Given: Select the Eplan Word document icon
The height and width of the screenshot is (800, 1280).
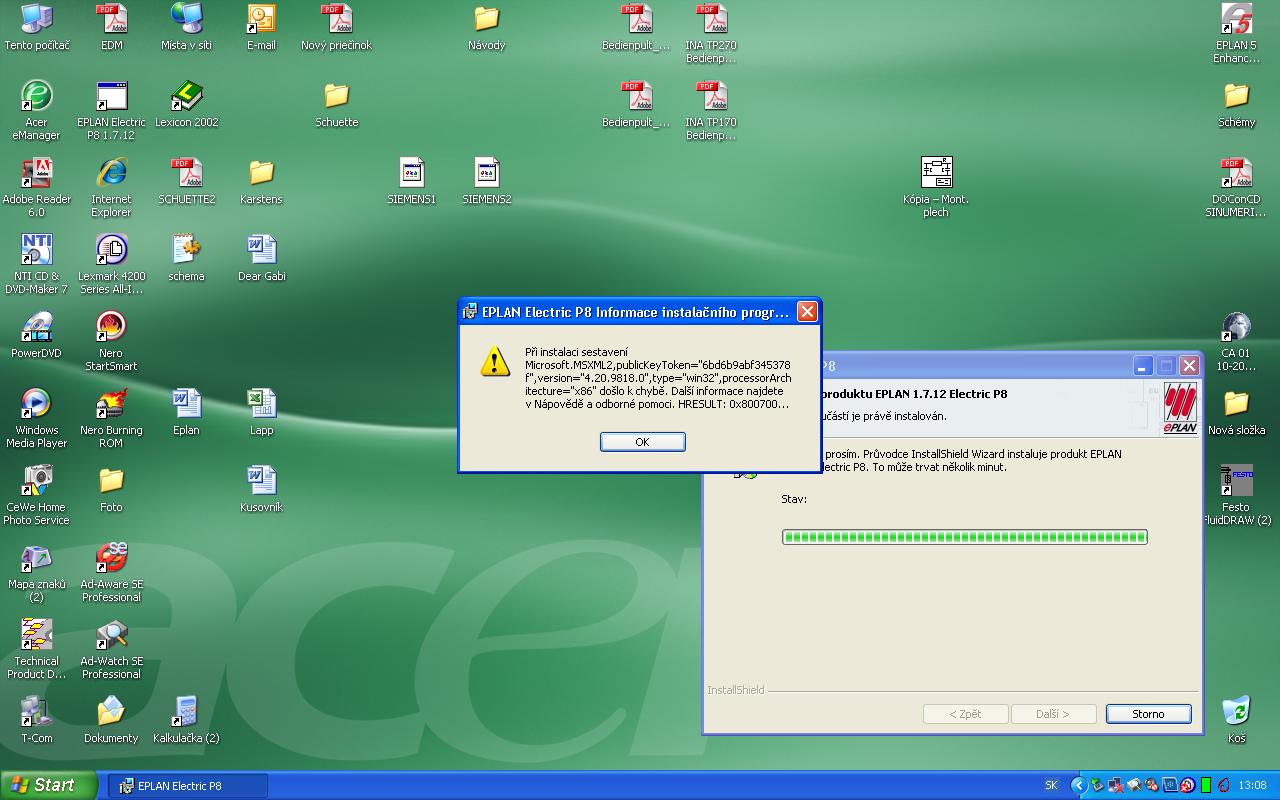Looking at the screenshot, I should tap(186, 412).
